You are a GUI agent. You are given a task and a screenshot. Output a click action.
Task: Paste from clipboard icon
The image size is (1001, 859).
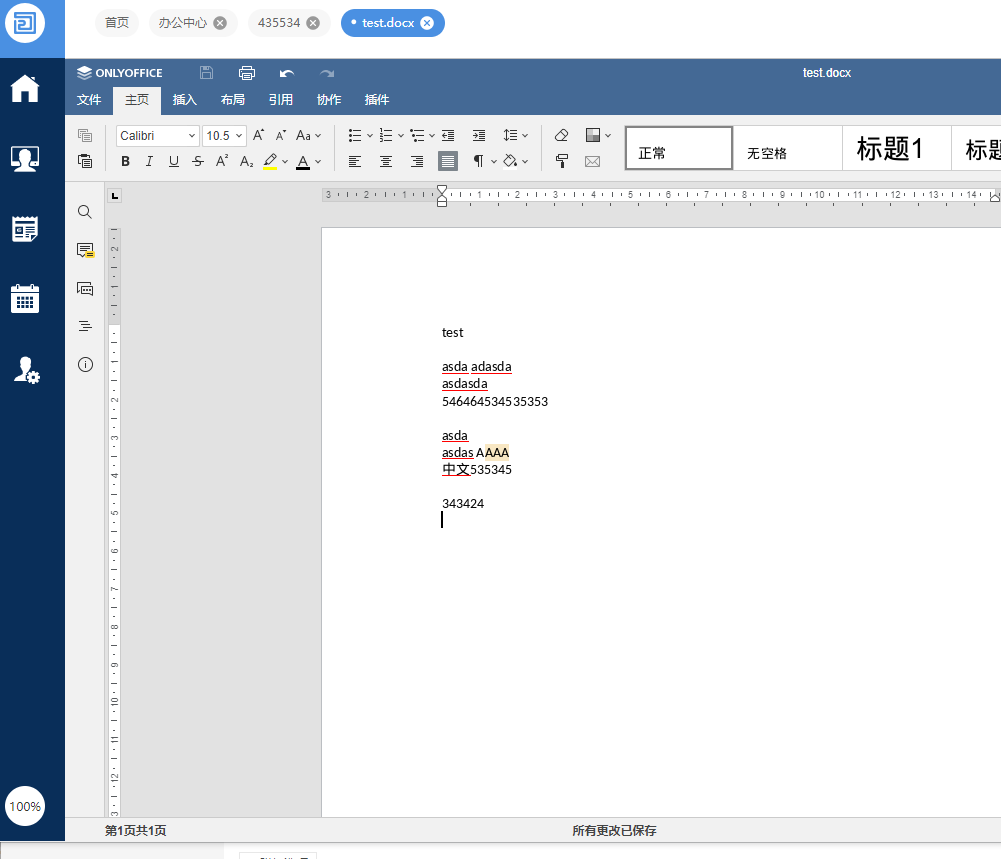click(x=85, y=161)
